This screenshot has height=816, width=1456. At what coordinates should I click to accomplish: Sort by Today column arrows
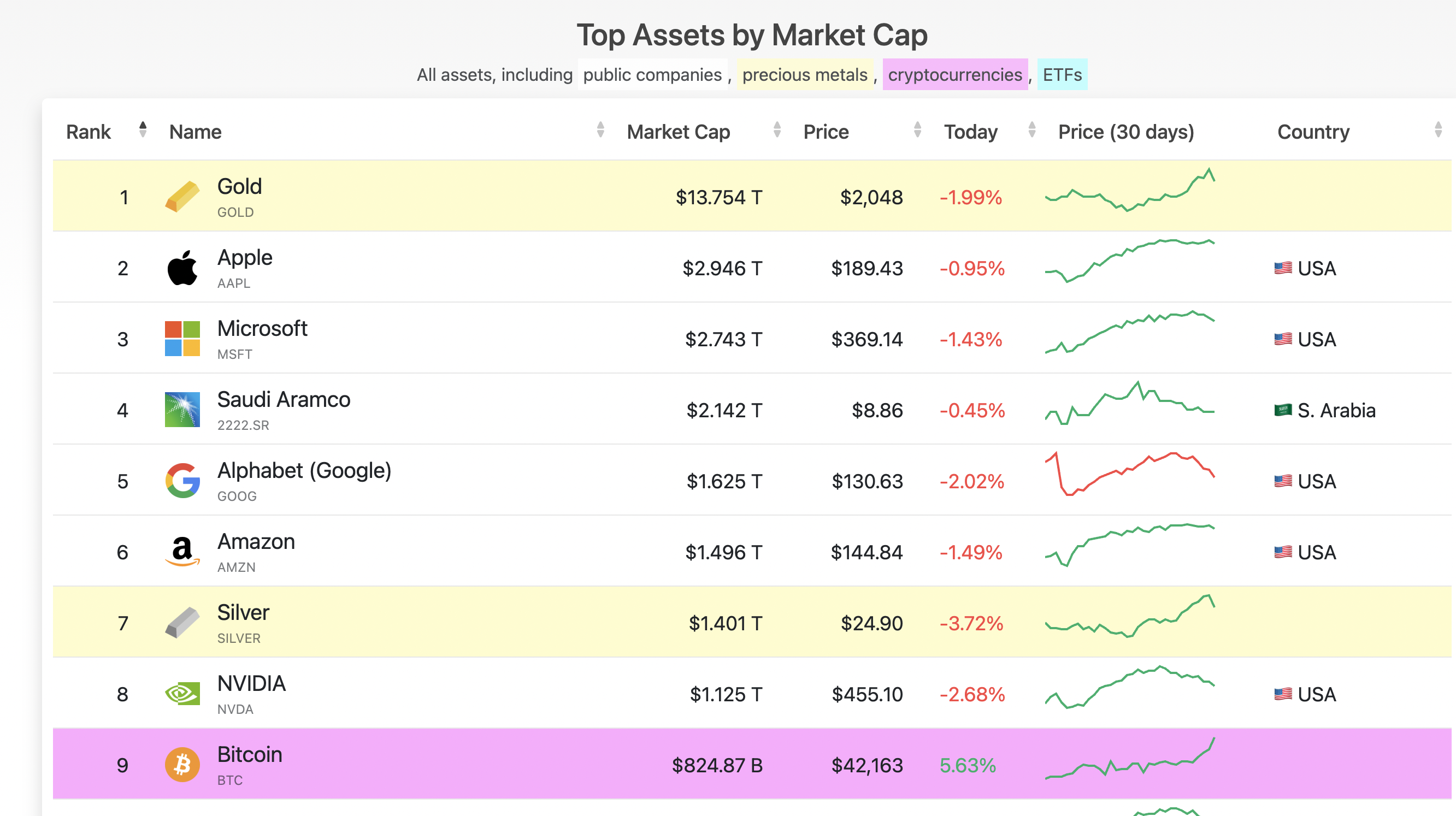pyautogui.click(x=1031, y=130)
